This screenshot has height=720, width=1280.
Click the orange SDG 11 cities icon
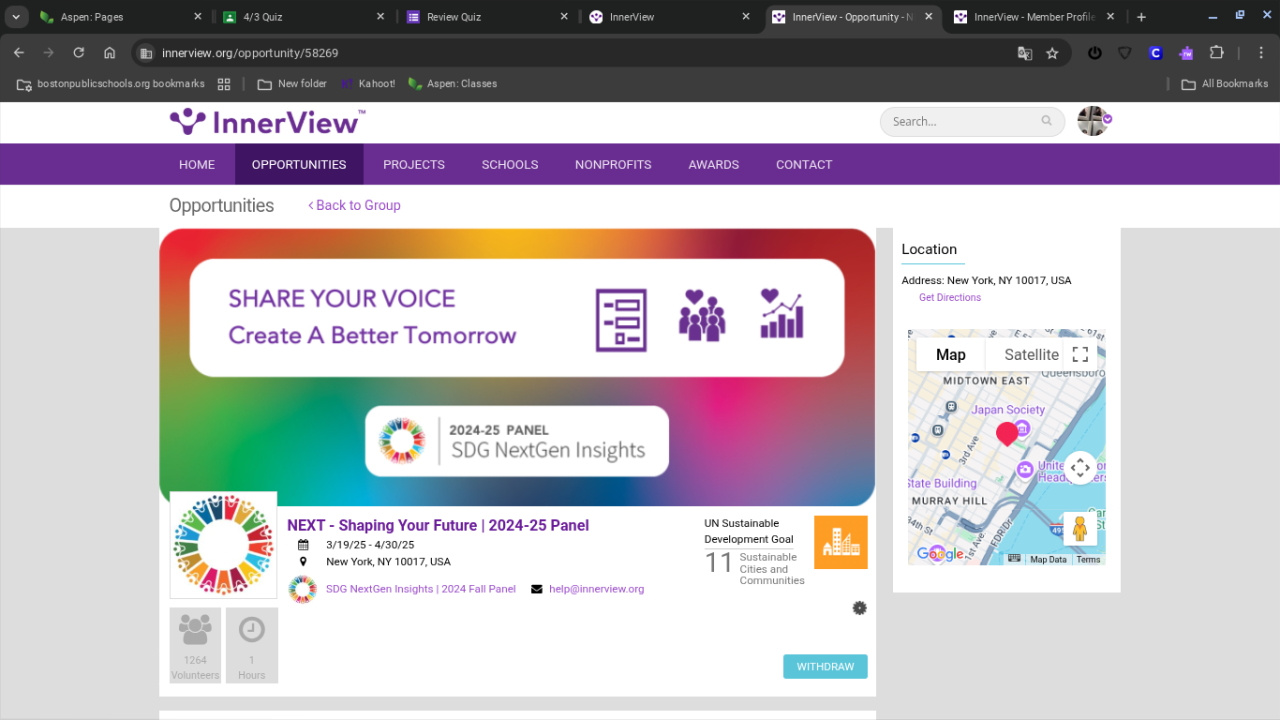tap(841, 542)
